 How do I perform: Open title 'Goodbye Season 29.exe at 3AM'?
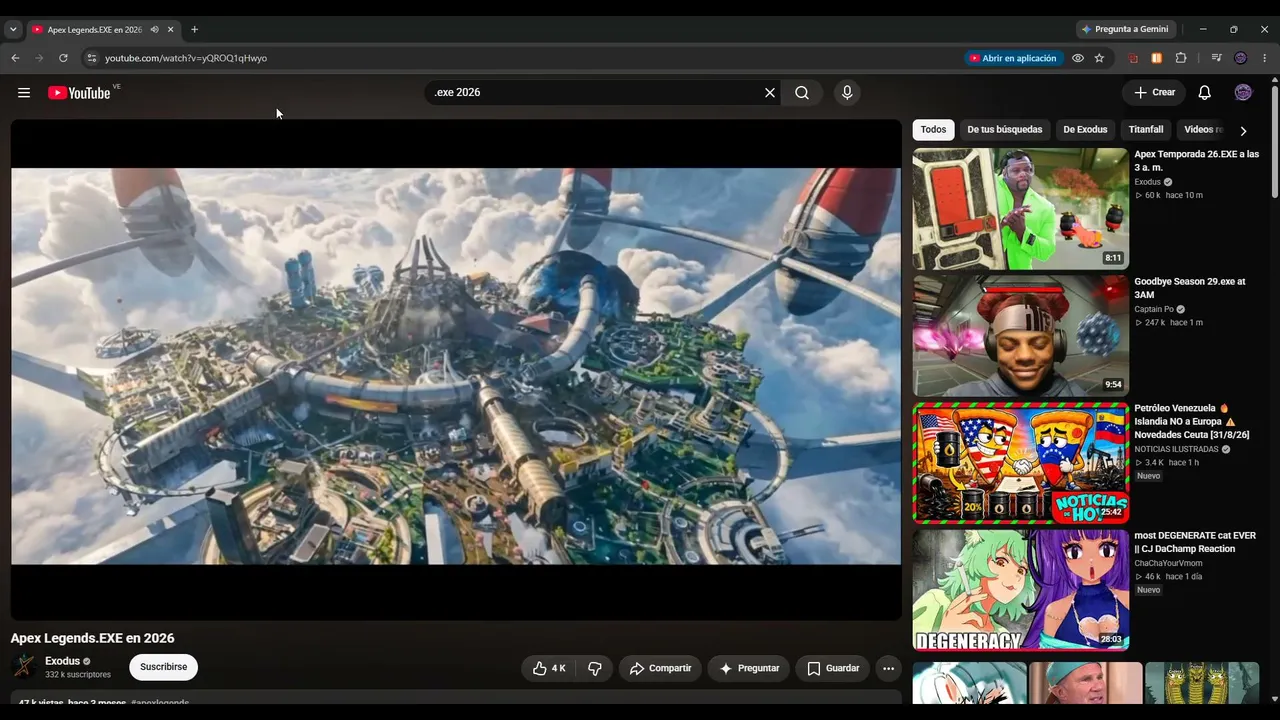tap(1190, 288)
